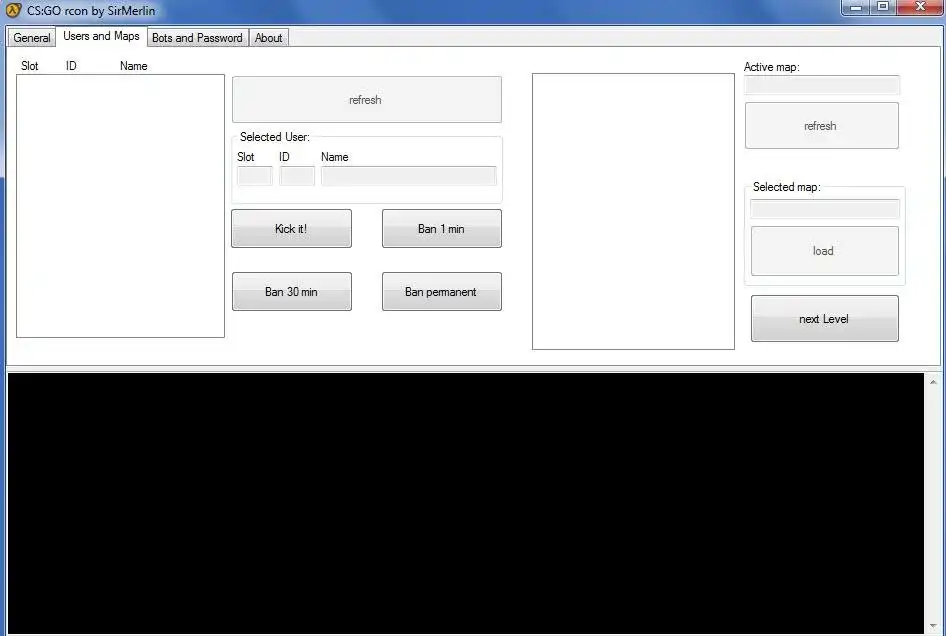Click inside the maps list box
This screenshot has height=636, width=946.
633,211
